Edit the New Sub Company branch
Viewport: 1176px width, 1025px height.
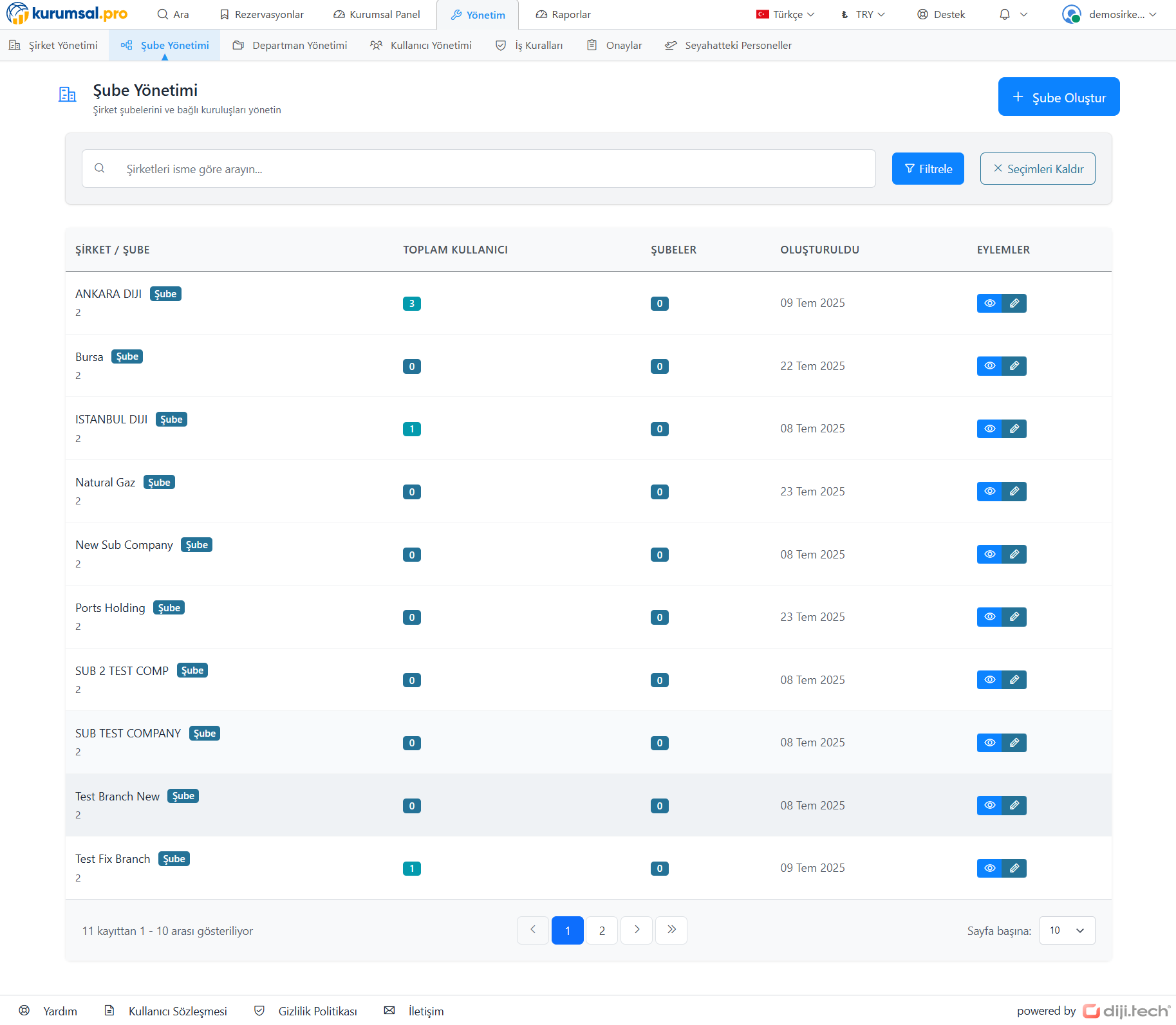(1014, 554)
